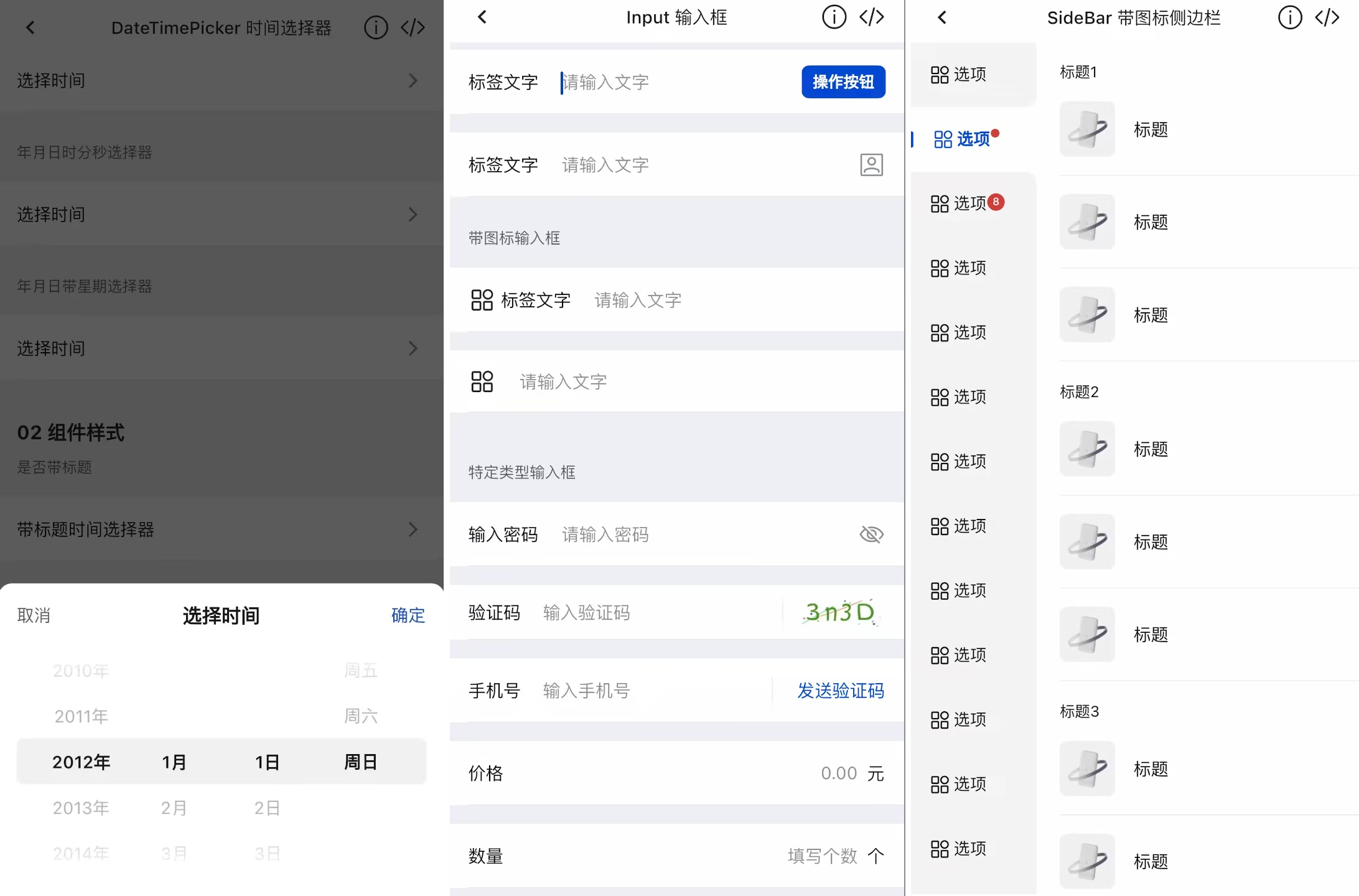Screen dimensions: 1359x896
Task: Expand 带标题时间选择器 row chevron
Action: click(x=413, y=530)
